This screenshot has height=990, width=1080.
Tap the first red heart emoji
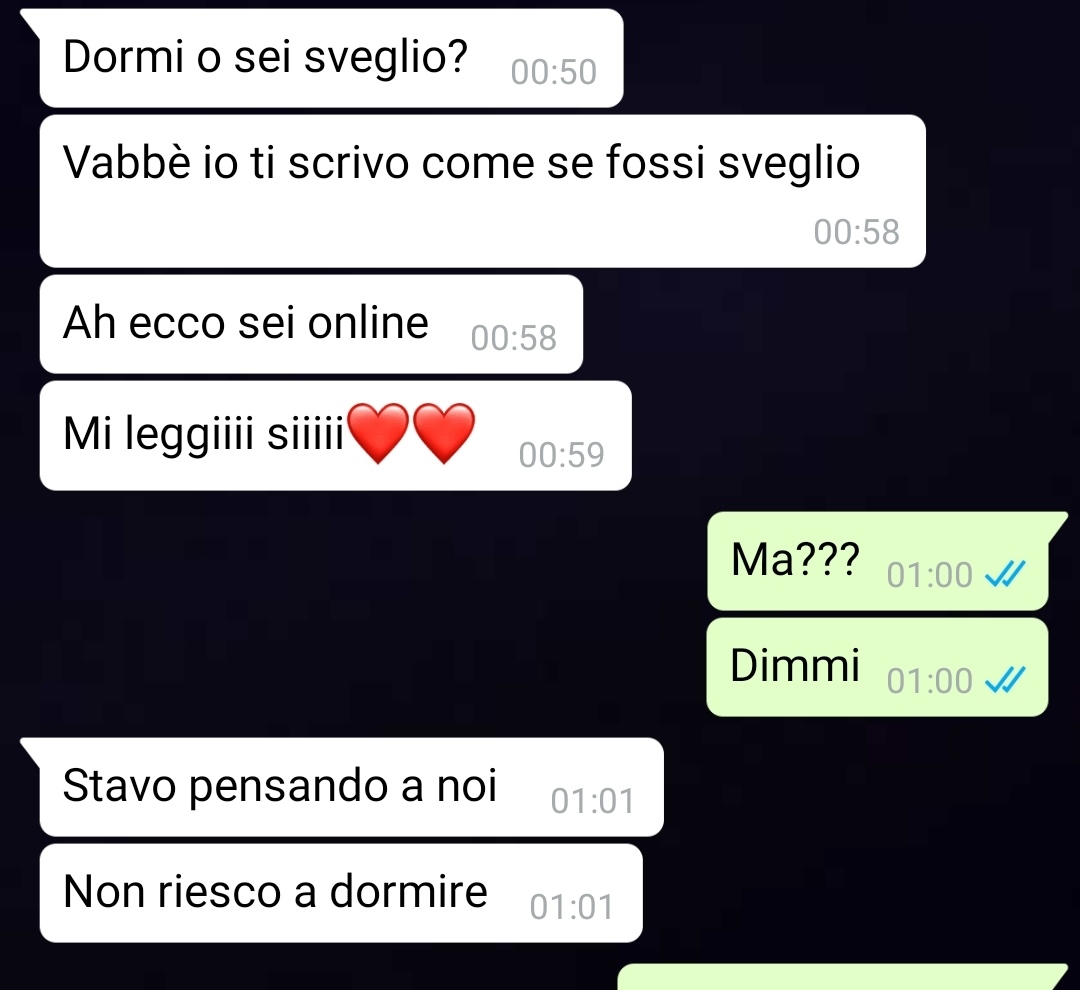[378, 433]
